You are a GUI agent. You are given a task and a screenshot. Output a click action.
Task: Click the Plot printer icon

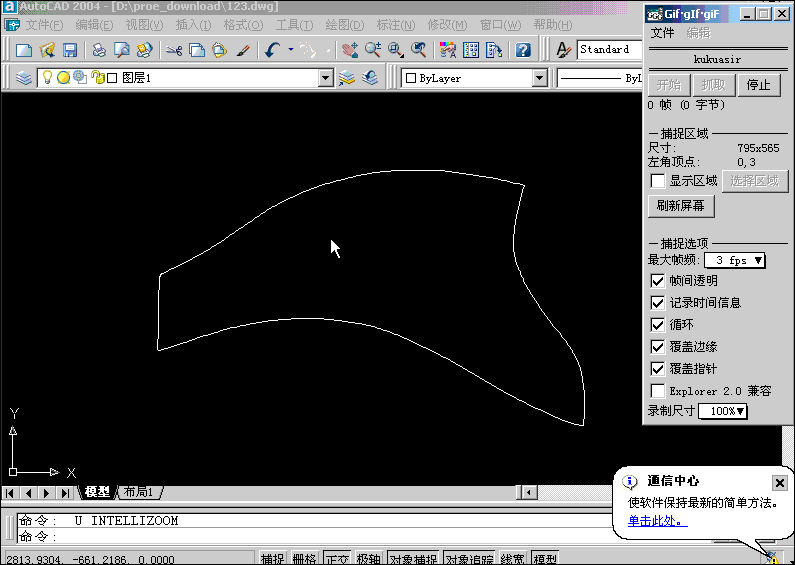pyautogui.click(x=99, y=50)
